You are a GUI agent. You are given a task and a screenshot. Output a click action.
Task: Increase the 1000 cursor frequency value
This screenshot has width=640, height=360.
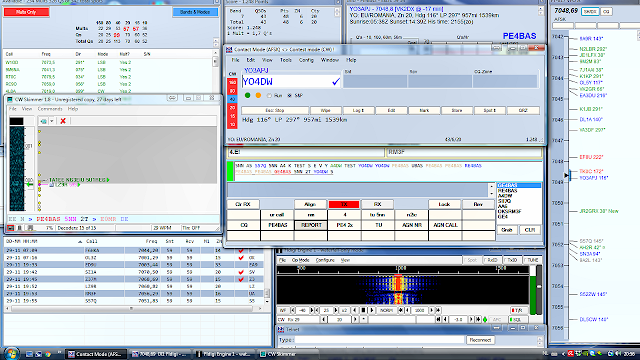431,310
